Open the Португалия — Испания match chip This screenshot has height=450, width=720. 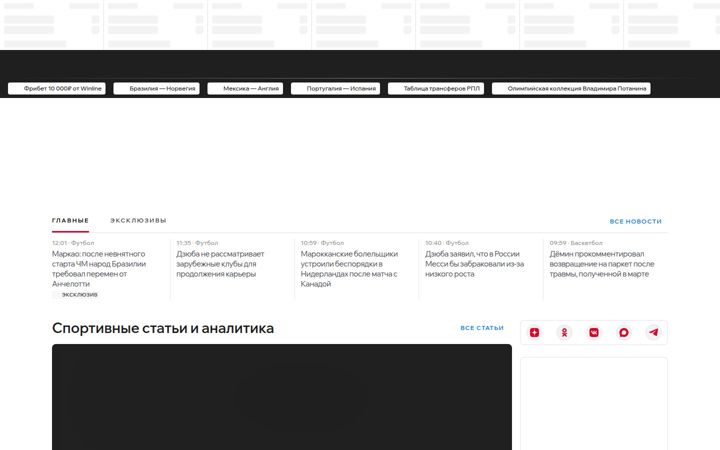coord(335,89)
